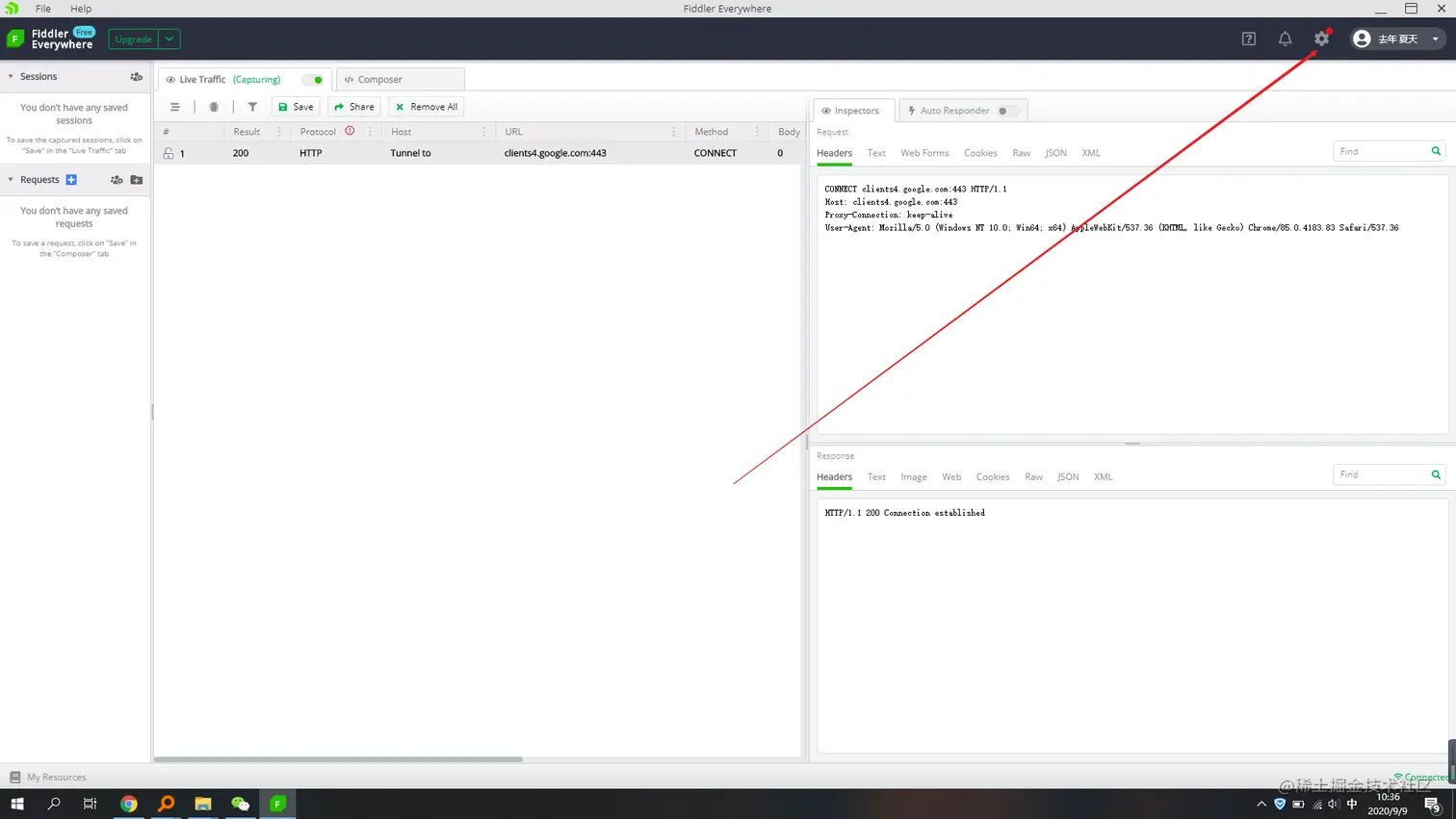
Task: Open File Explorer from the taskbar
Action: (x=203, y=804)
